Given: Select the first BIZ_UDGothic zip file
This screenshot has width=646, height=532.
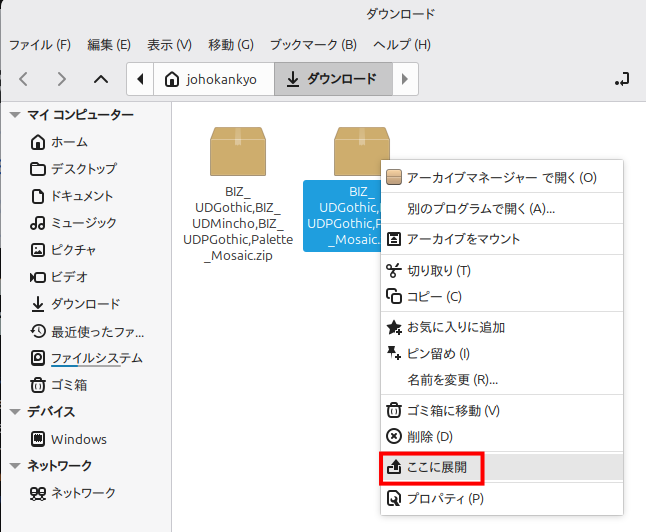Looking at the screenshot, I should [x=237, y=196].
